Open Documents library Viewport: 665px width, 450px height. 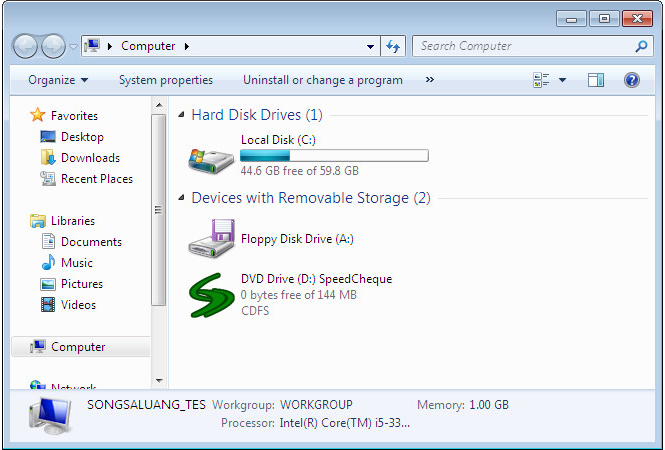point(91,241)
